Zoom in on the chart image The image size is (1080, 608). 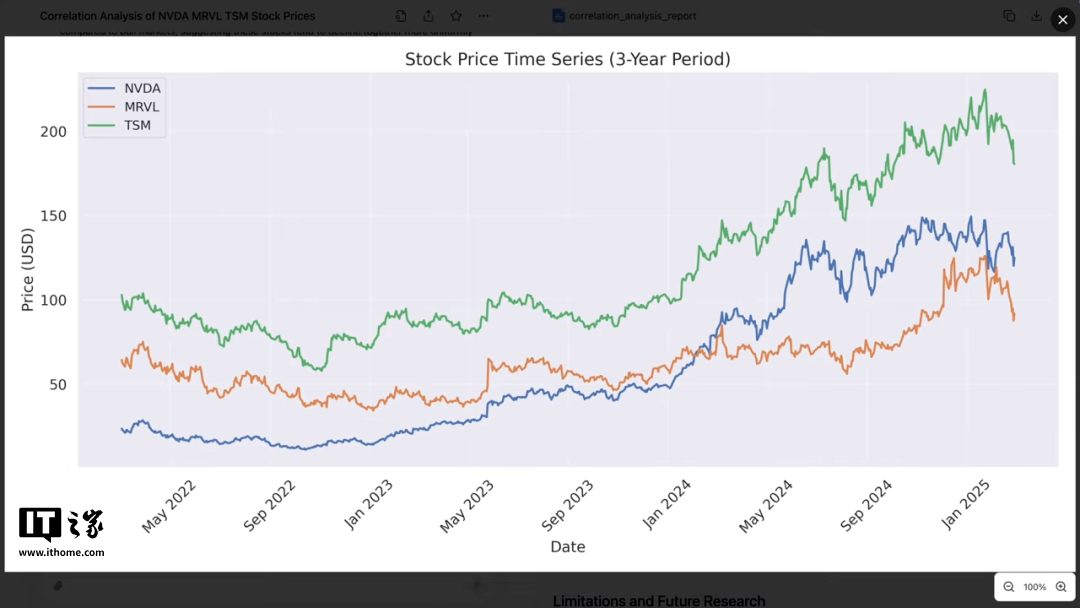(1061, 587)
